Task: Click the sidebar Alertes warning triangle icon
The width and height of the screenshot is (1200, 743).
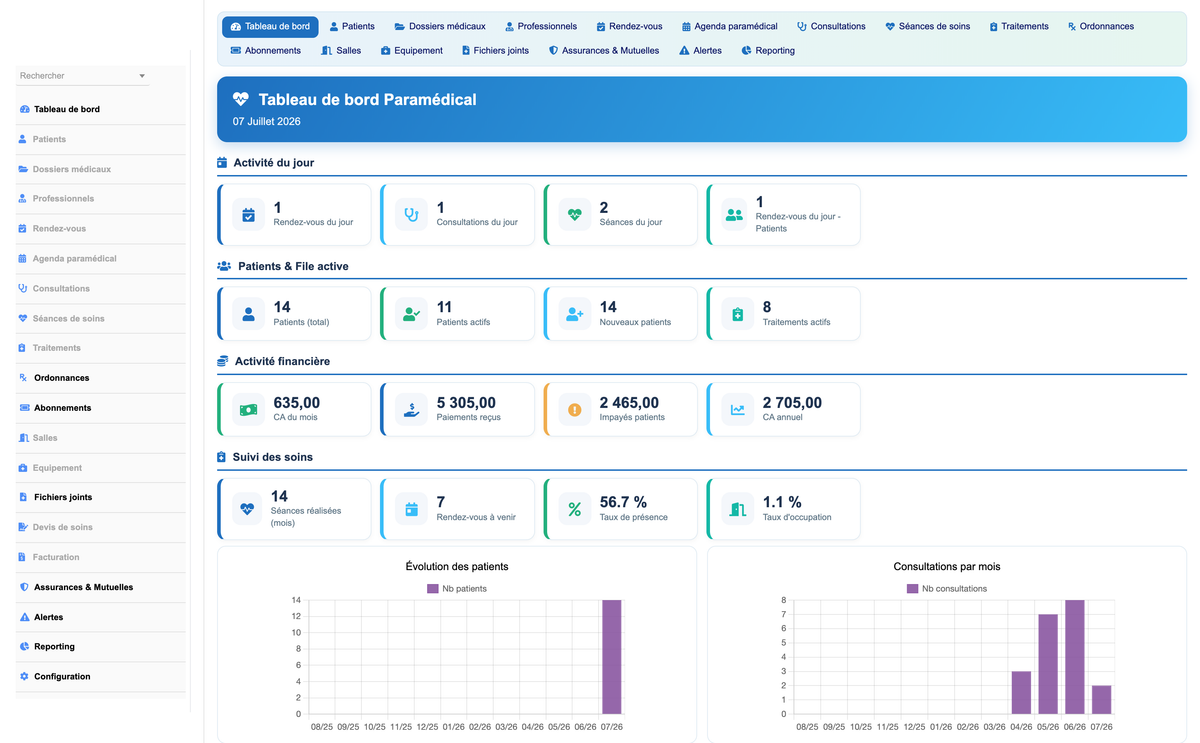Action: point(24,617)
